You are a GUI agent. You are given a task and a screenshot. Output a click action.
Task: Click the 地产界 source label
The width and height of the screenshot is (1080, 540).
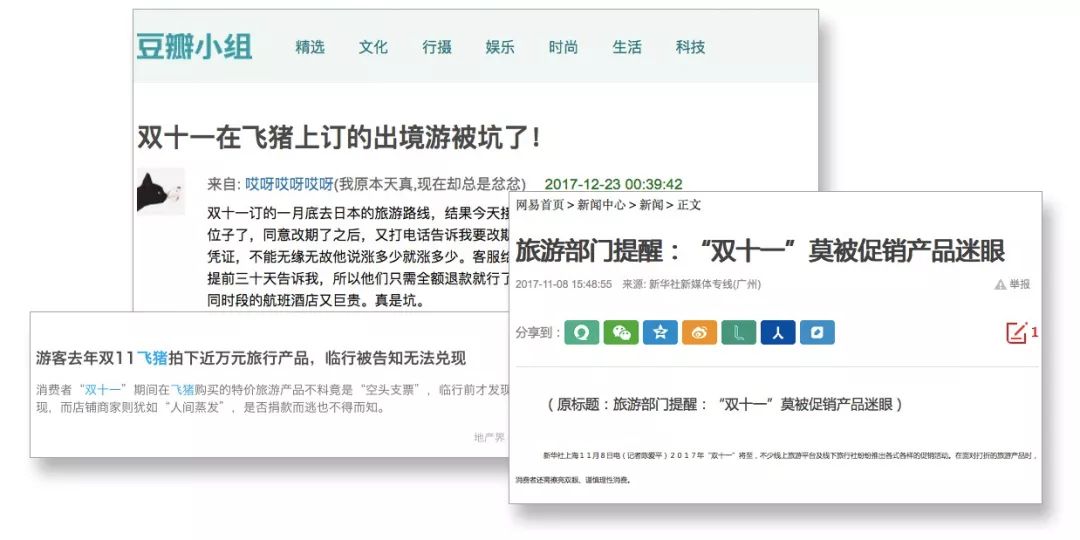click(x=489, y=437)
